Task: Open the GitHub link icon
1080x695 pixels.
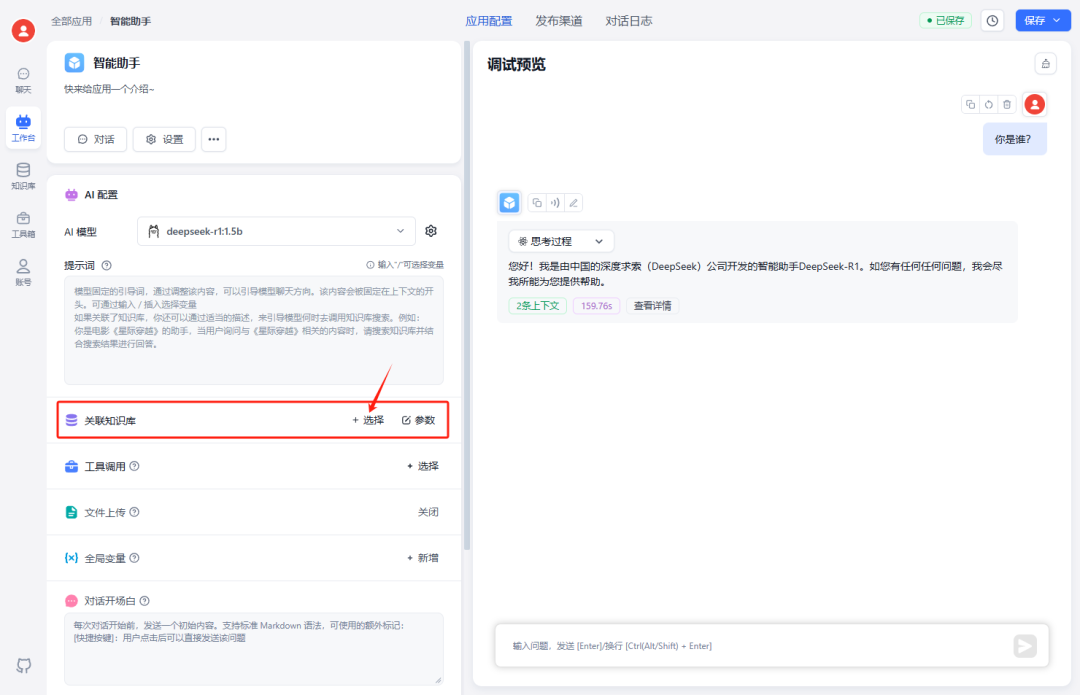Action: tap(23, 665)
